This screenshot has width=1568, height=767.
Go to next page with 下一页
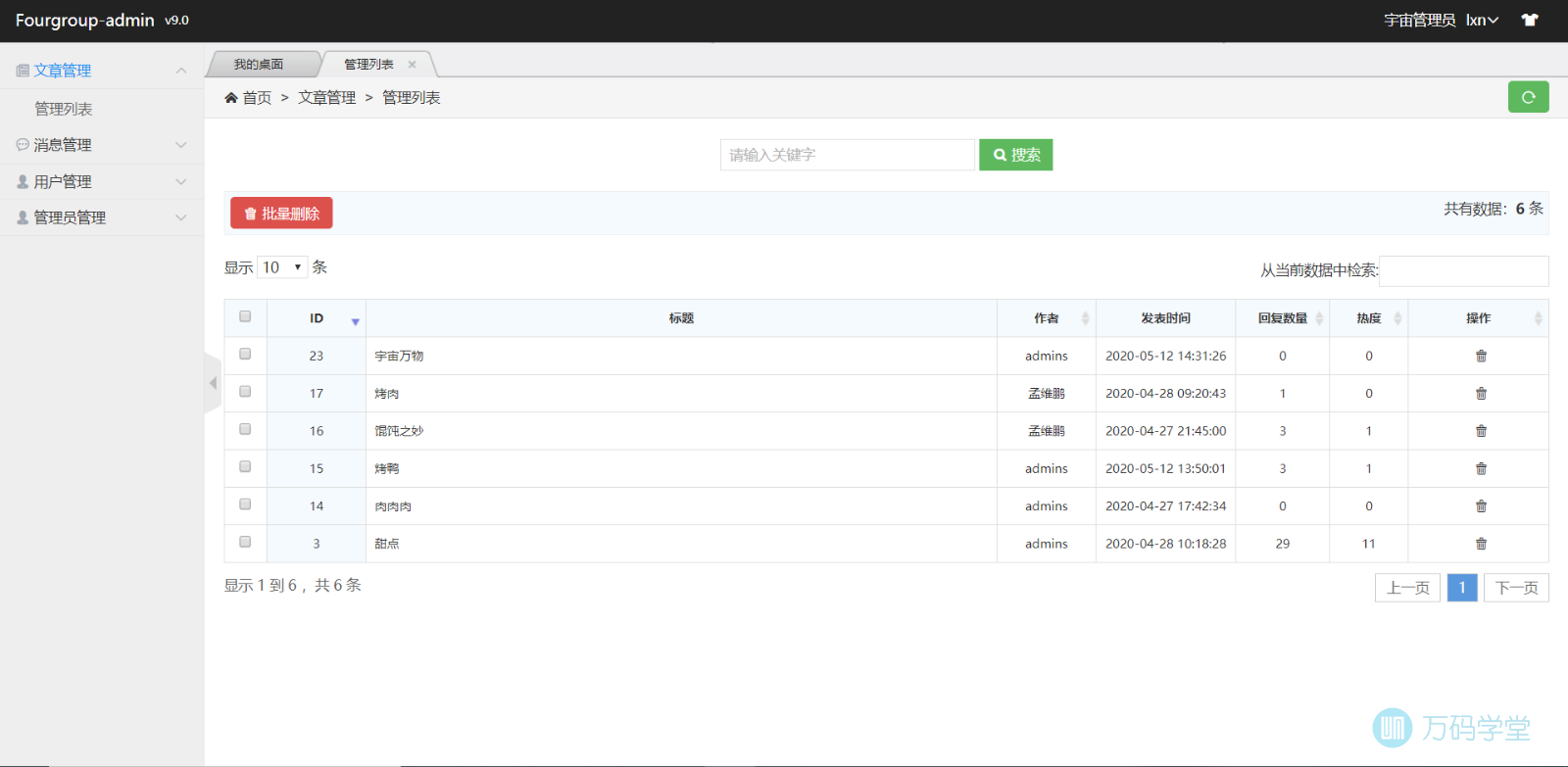[x=1516, y=588]
